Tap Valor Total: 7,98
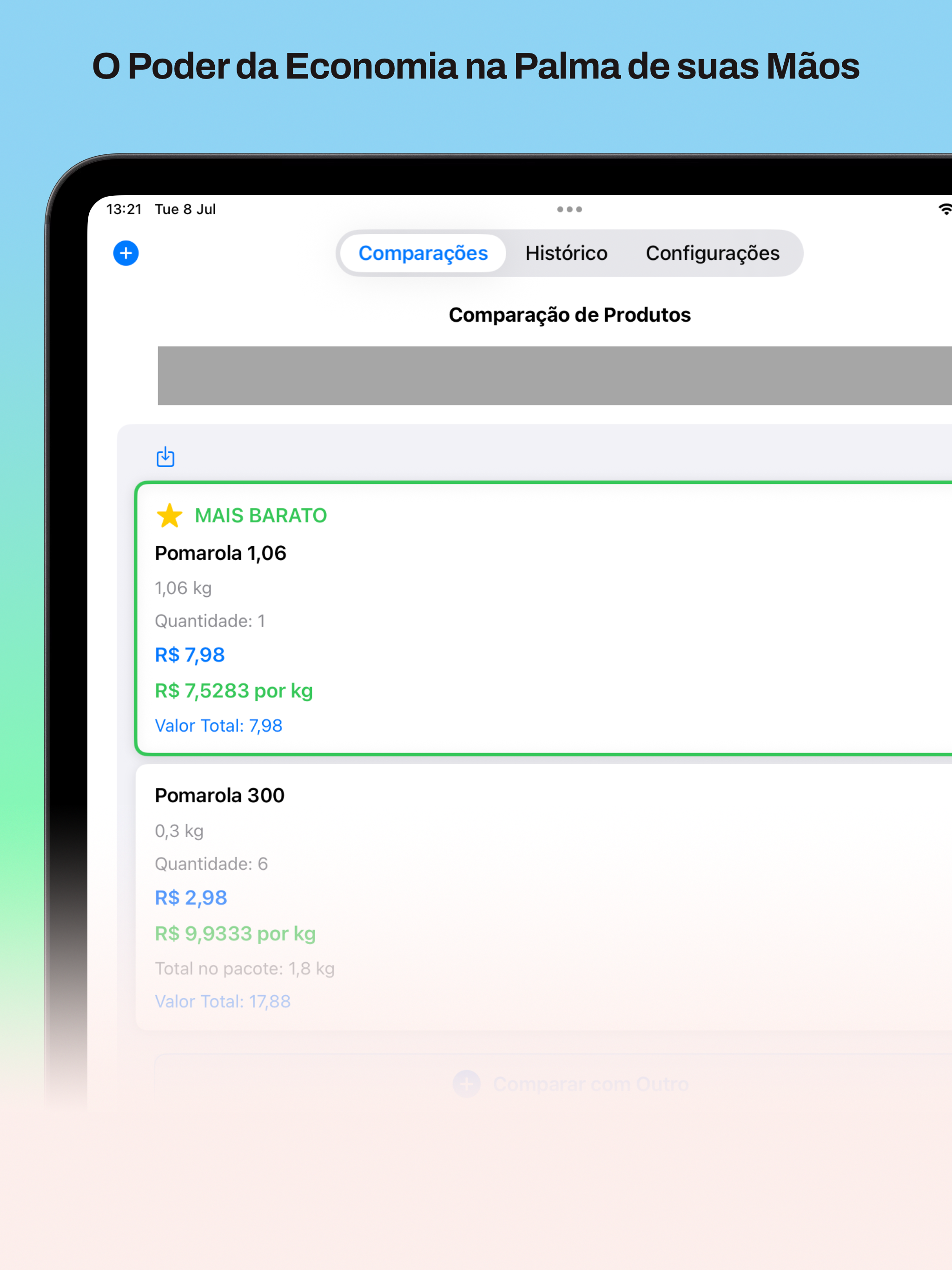Viewport: 952px width, 1270px height. 219,726
